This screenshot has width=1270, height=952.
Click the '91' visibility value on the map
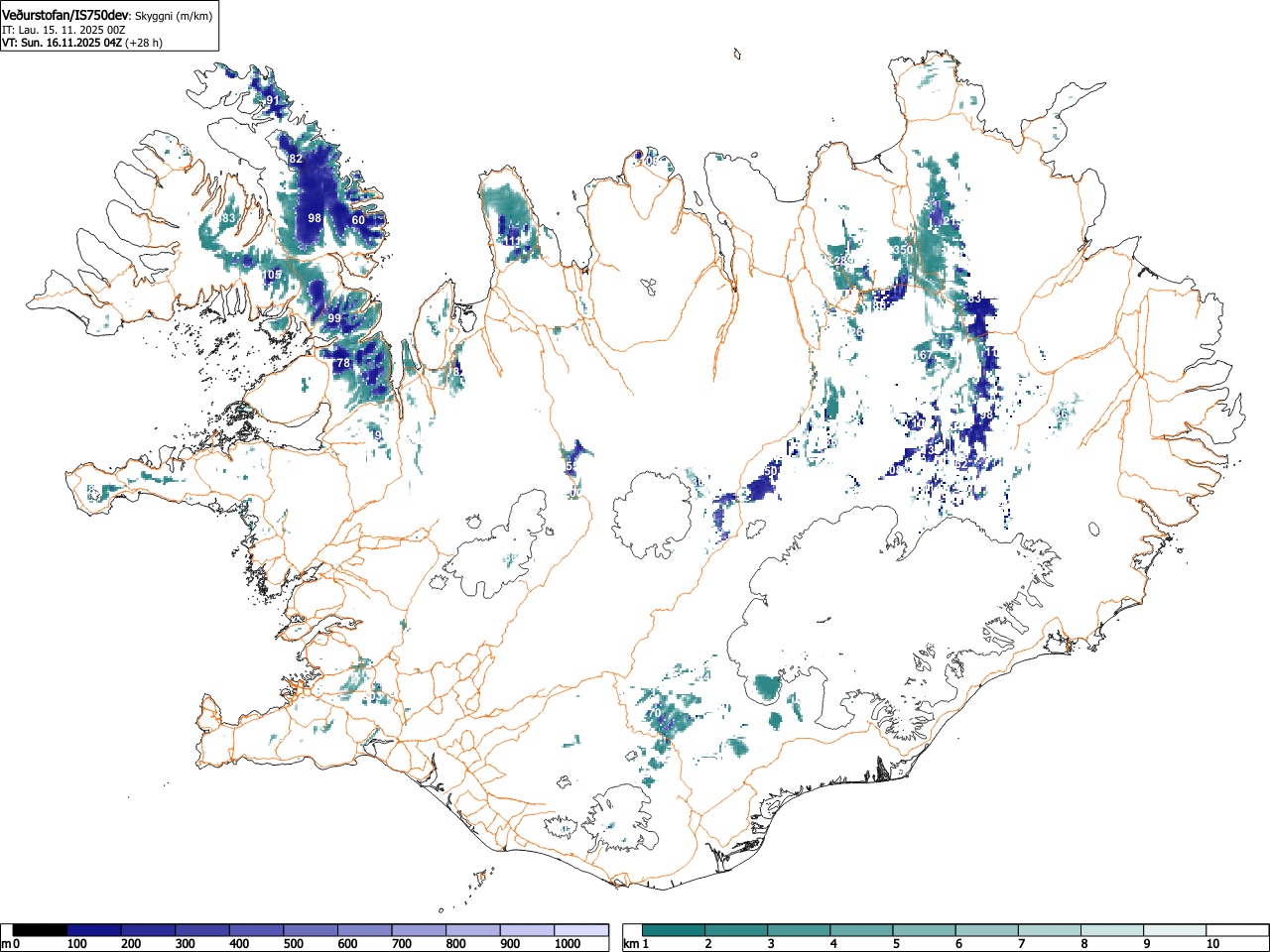pos(273,100)
